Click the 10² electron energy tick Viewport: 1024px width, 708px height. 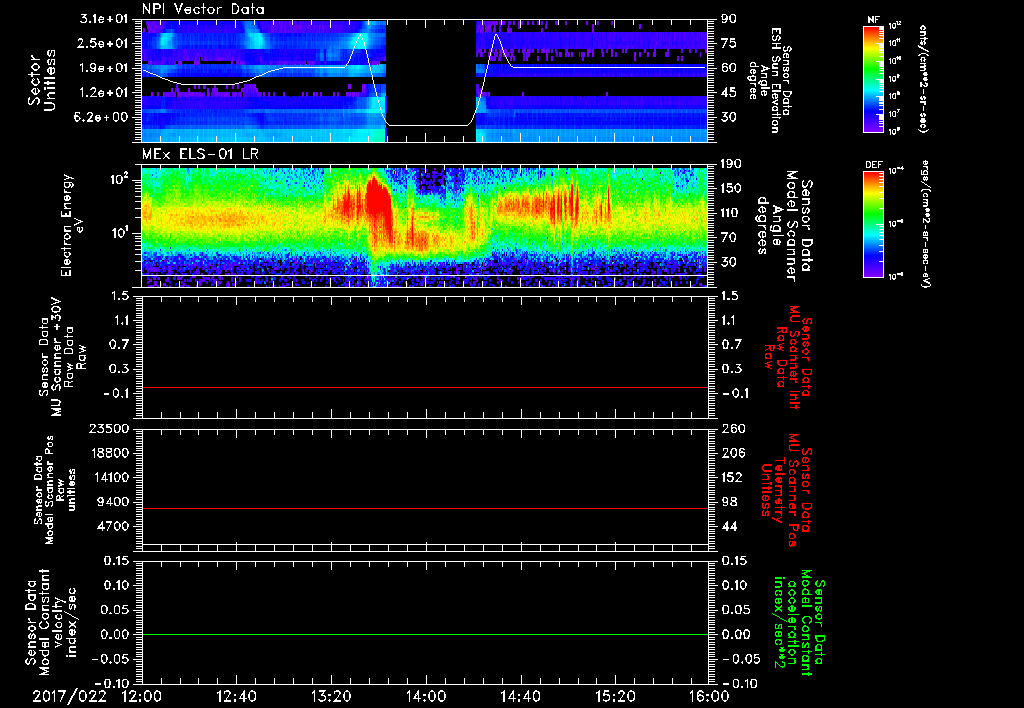[x=120, y=179]
